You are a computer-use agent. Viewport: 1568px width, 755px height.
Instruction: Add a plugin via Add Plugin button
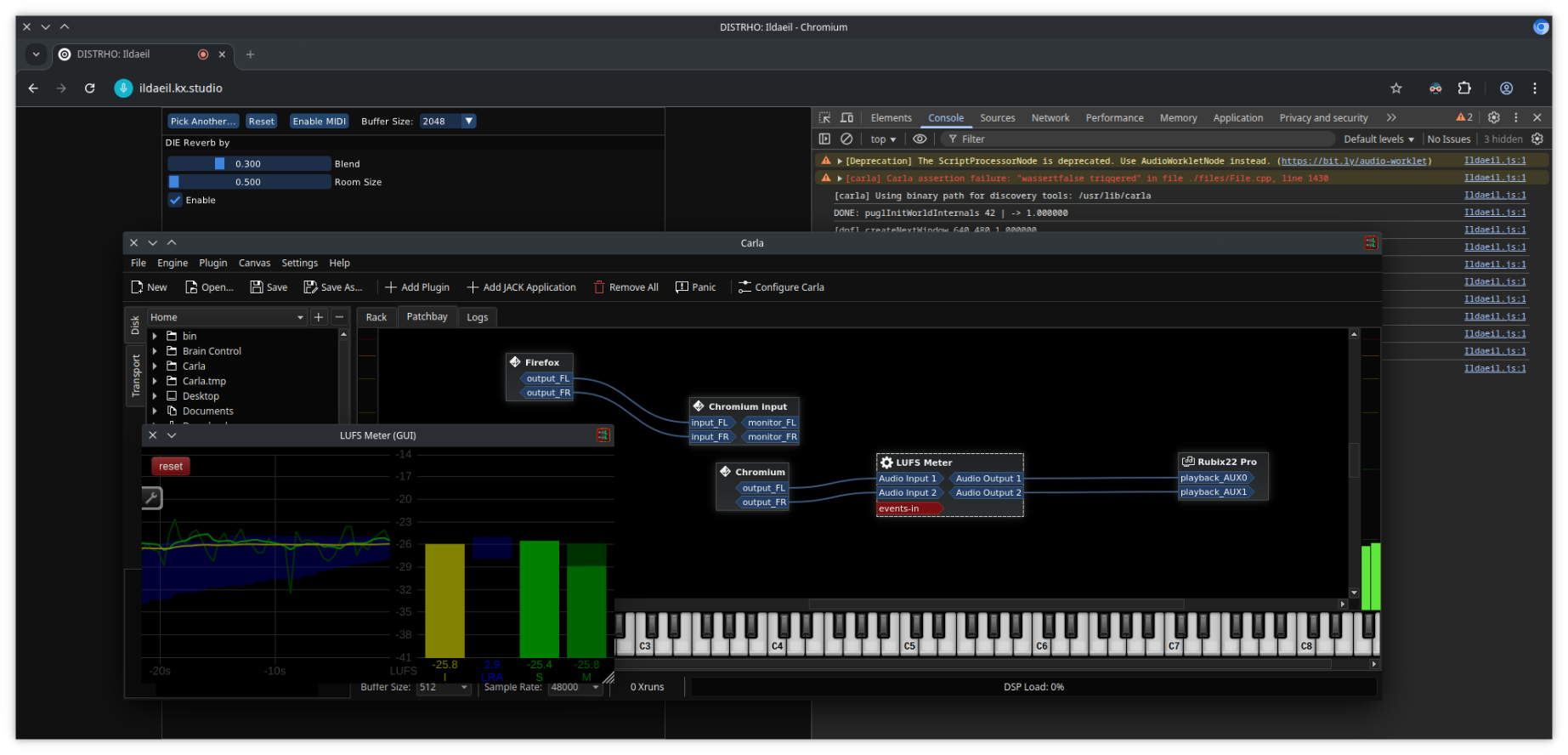pyautogui.click(x=417, y=287)
